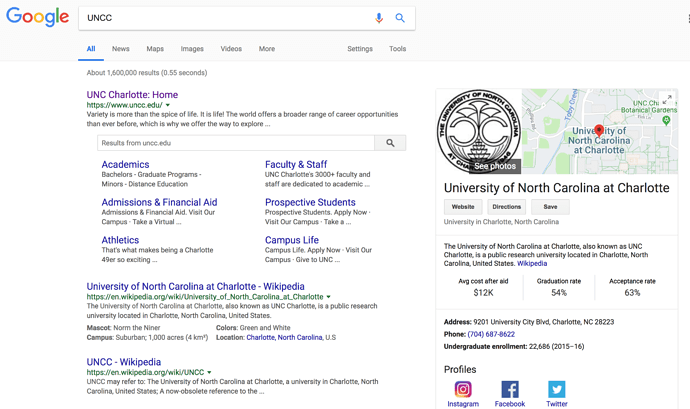Click the Results from uncc.edu field
This screenshot has height=409, width=690.
click(x=236, y=143)
